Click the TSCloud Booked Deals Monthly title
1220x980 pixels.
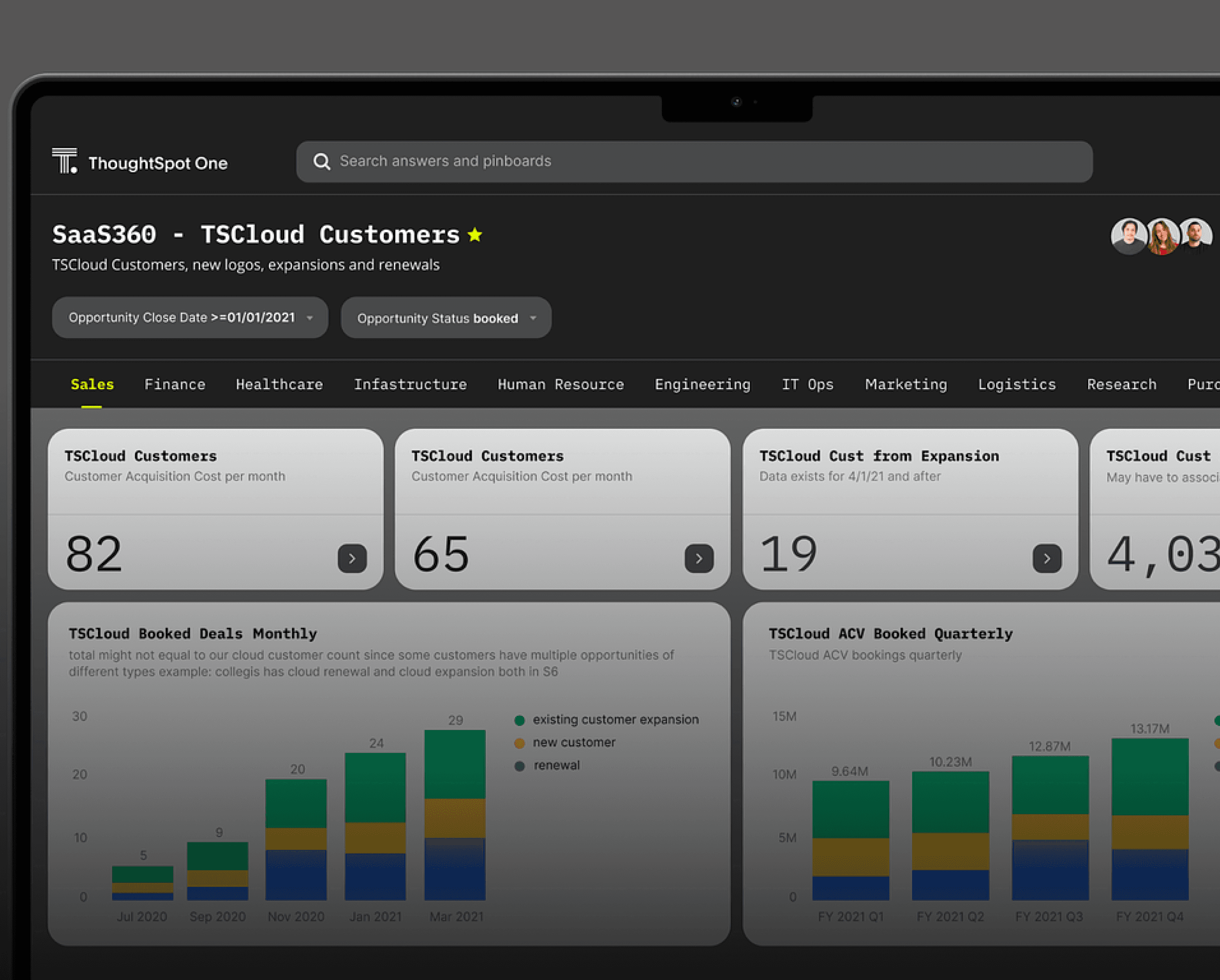tap(192, 633)
